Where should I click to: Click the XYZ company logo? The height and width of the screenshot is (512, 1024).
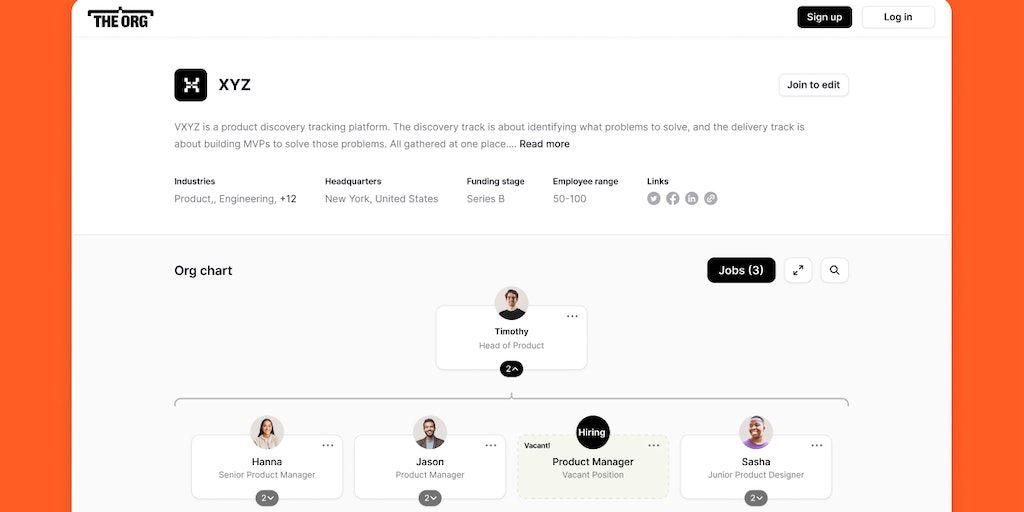(x=190, y=85)
